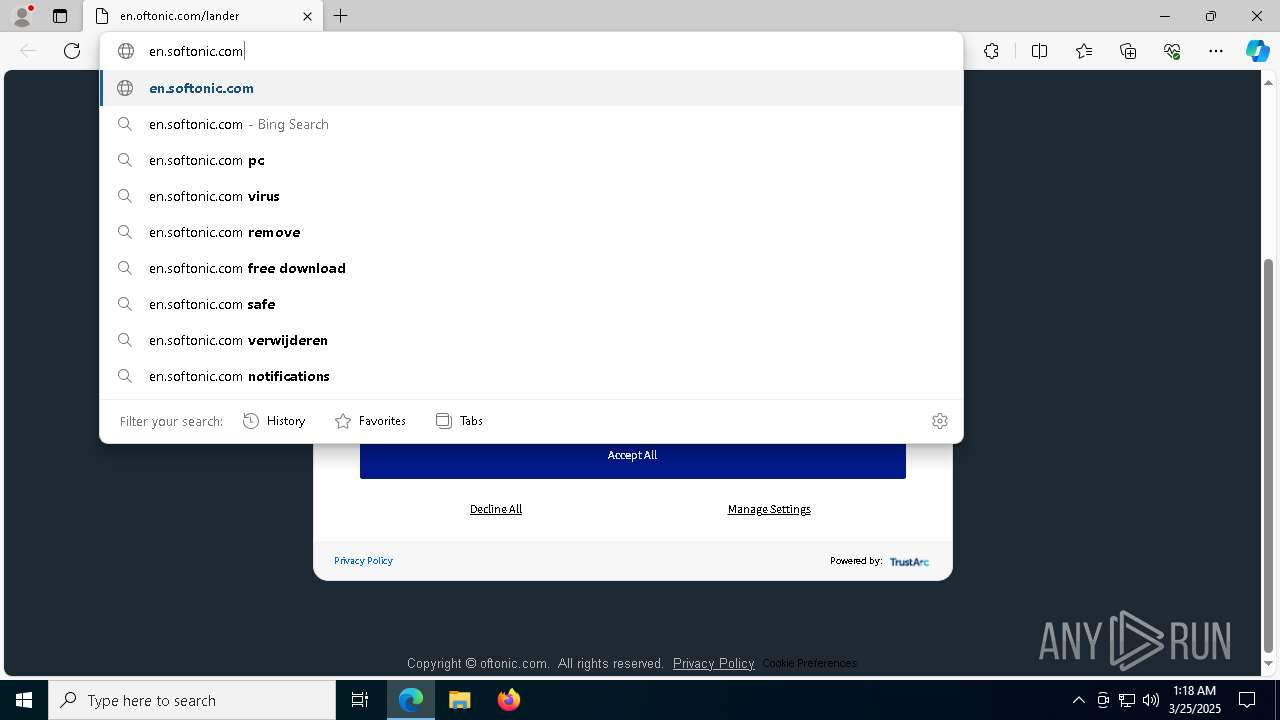The width and height of the screenshot is (1280, 720).
Task: Select the en.softonic.com URL suggestion
Action: pyautogui.click(x=531, y=88)
